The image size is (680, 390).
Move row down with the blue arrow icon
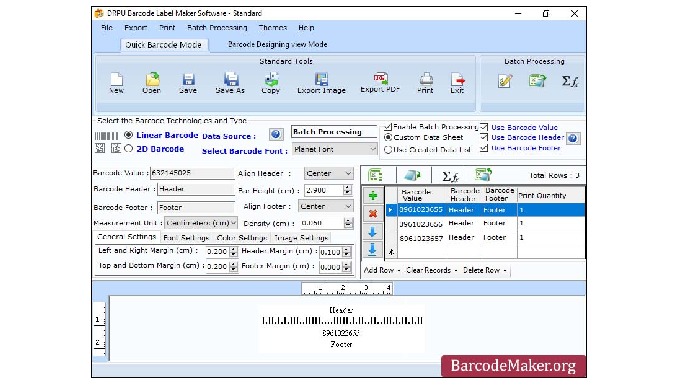coord(373,232)
